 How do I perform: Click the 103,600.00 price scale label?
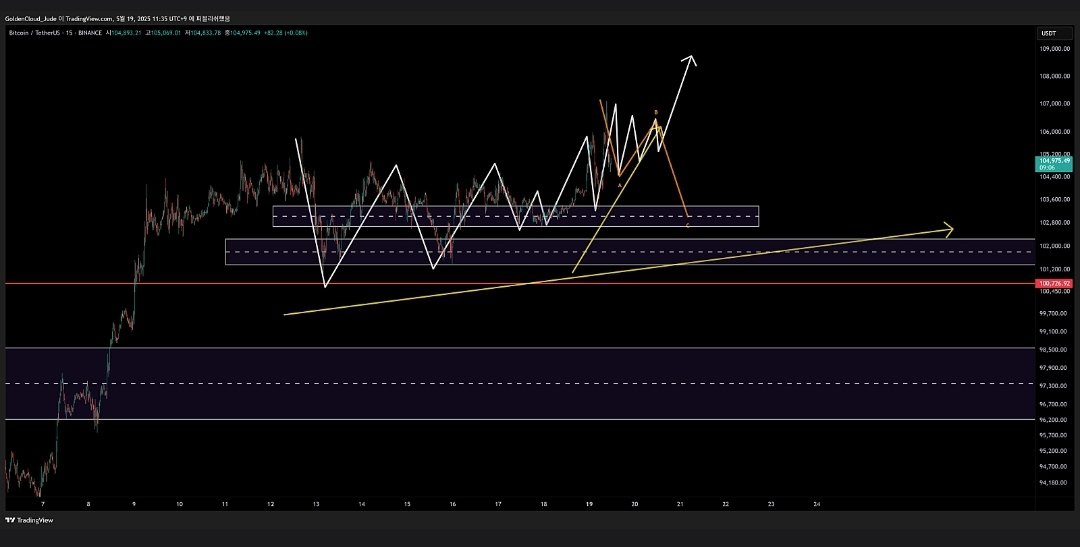[x=1053, y=200]
